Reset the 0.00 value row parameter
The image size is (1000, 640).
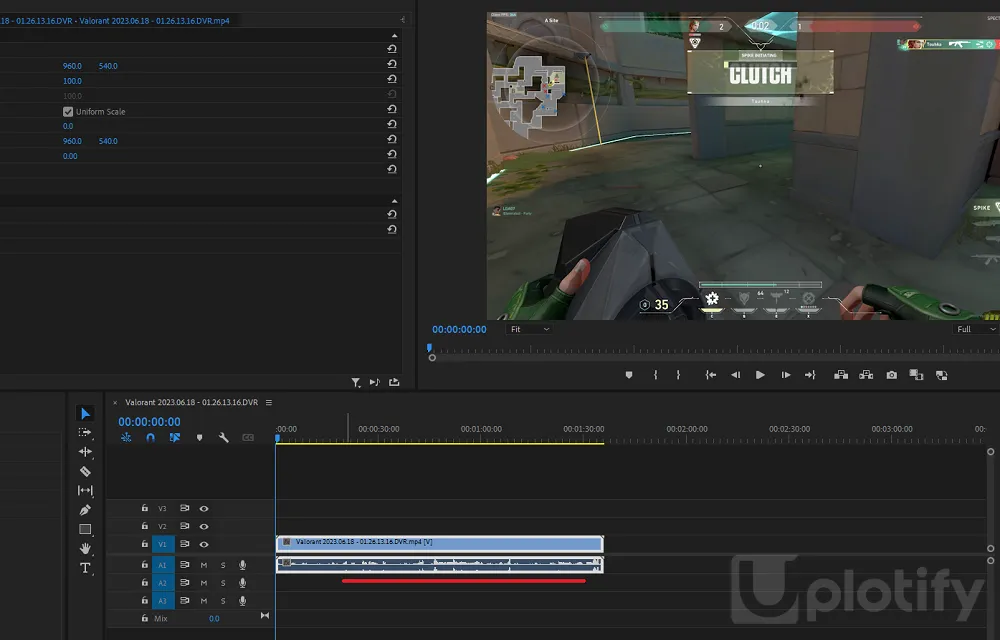tap(392, 154)
